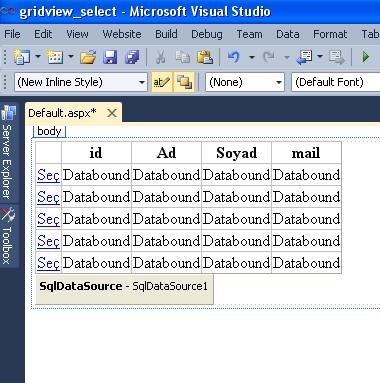
Task: Start debugging with the green play icon
Action: [366, 57]
